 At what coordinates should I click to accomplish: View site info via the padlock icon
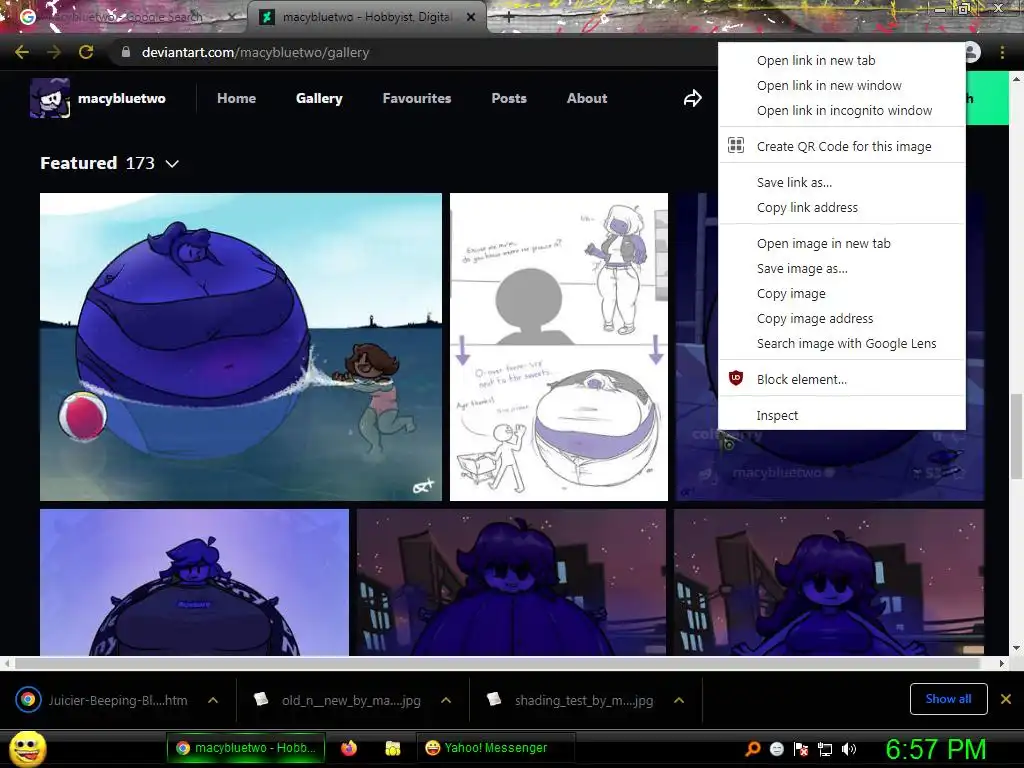coord(126,52)
